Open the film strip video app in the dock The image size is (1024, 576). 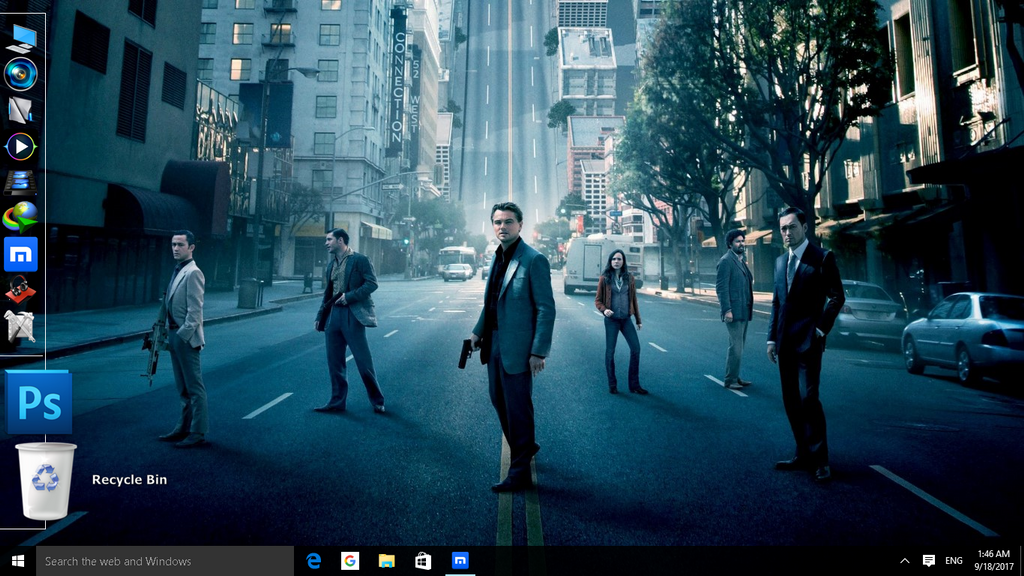coord(20,182)
